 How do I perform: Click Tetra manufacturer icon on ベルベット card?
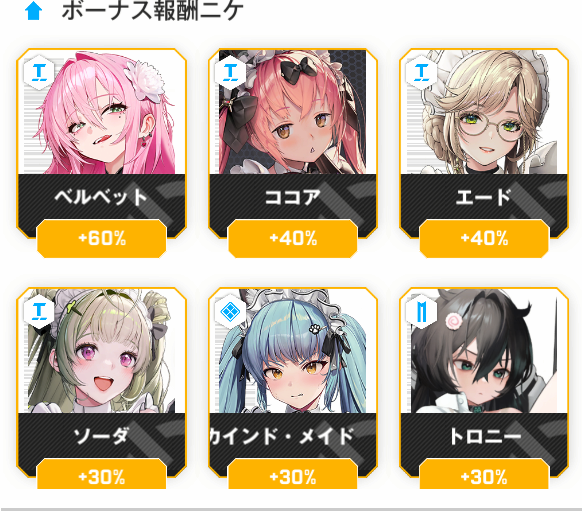(x=39, y=72)
